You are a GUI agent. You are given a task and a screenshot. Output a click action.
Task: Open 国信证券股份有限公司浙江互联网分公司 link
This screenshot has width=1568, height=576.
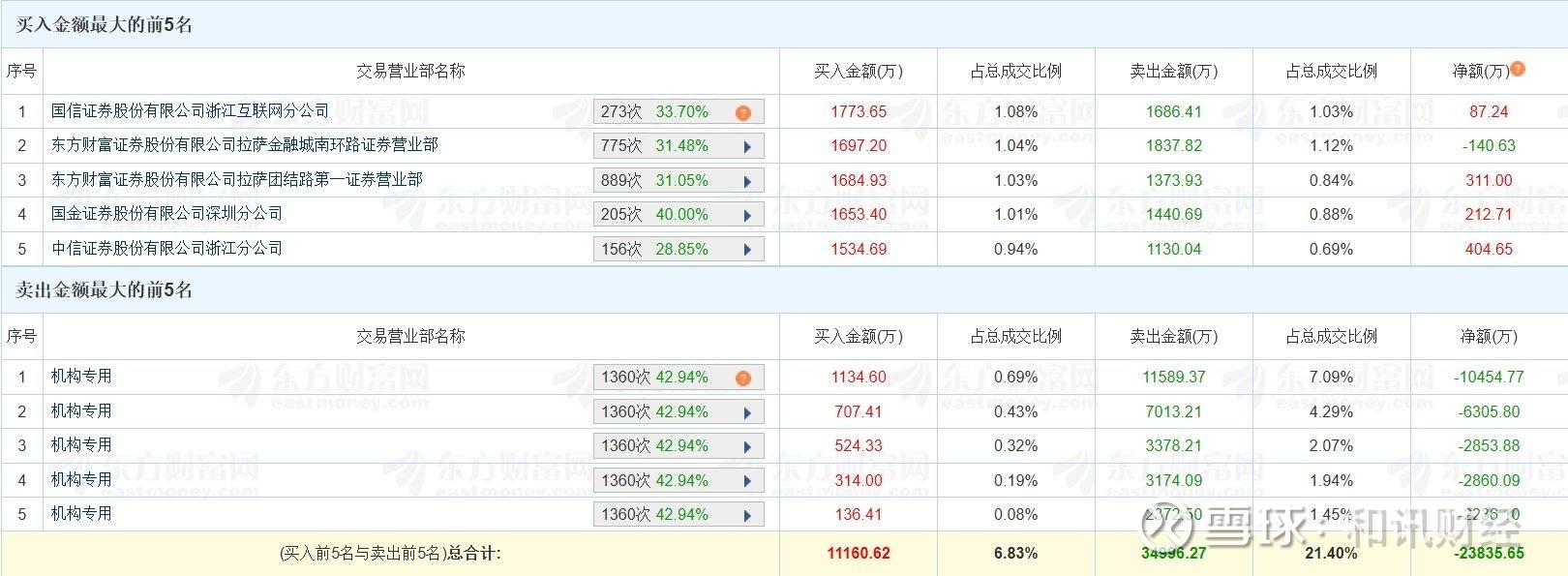(x=190, y=110)
